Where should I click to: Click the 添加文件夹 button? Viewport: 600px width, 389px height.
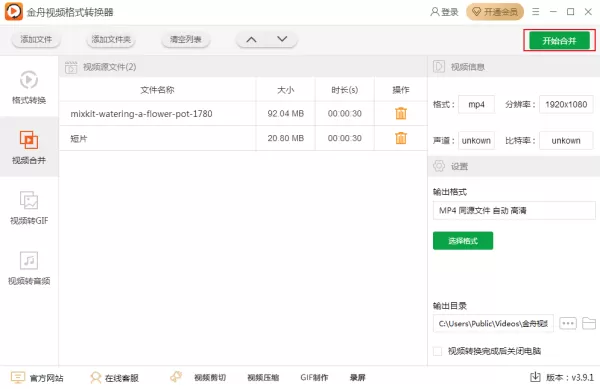coord(111,39)
